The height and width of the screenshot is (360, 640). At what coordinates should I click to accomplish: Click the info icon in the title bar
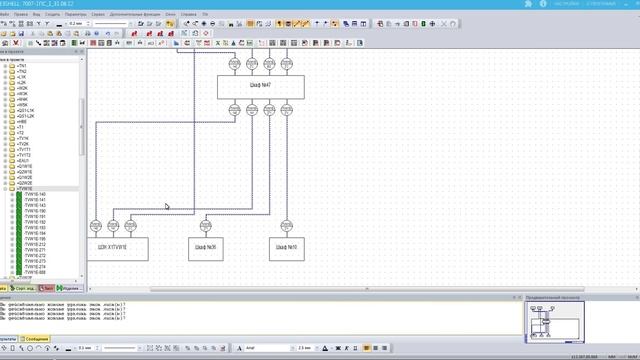point(543,4)
